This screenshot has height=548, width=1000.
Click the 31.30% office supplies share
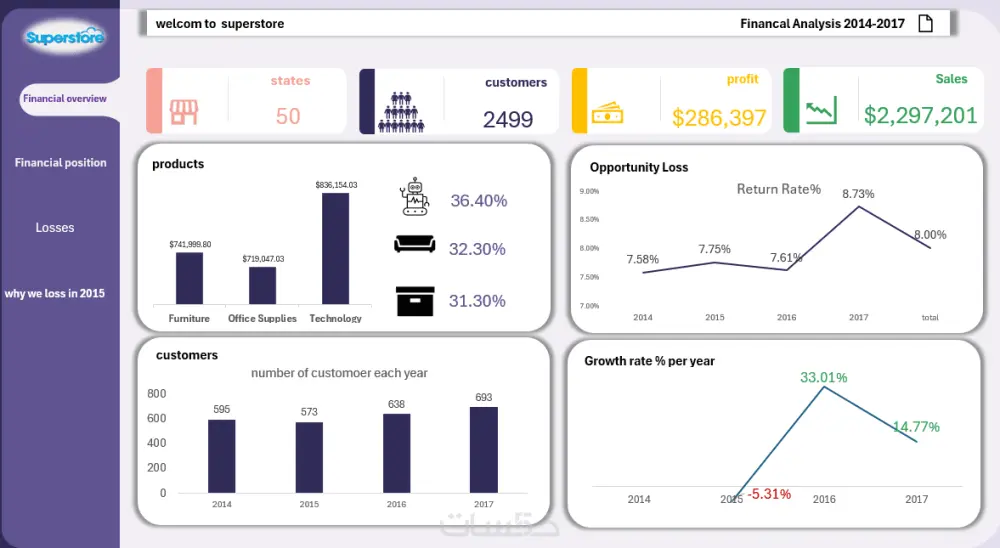(x=477, y=300)
